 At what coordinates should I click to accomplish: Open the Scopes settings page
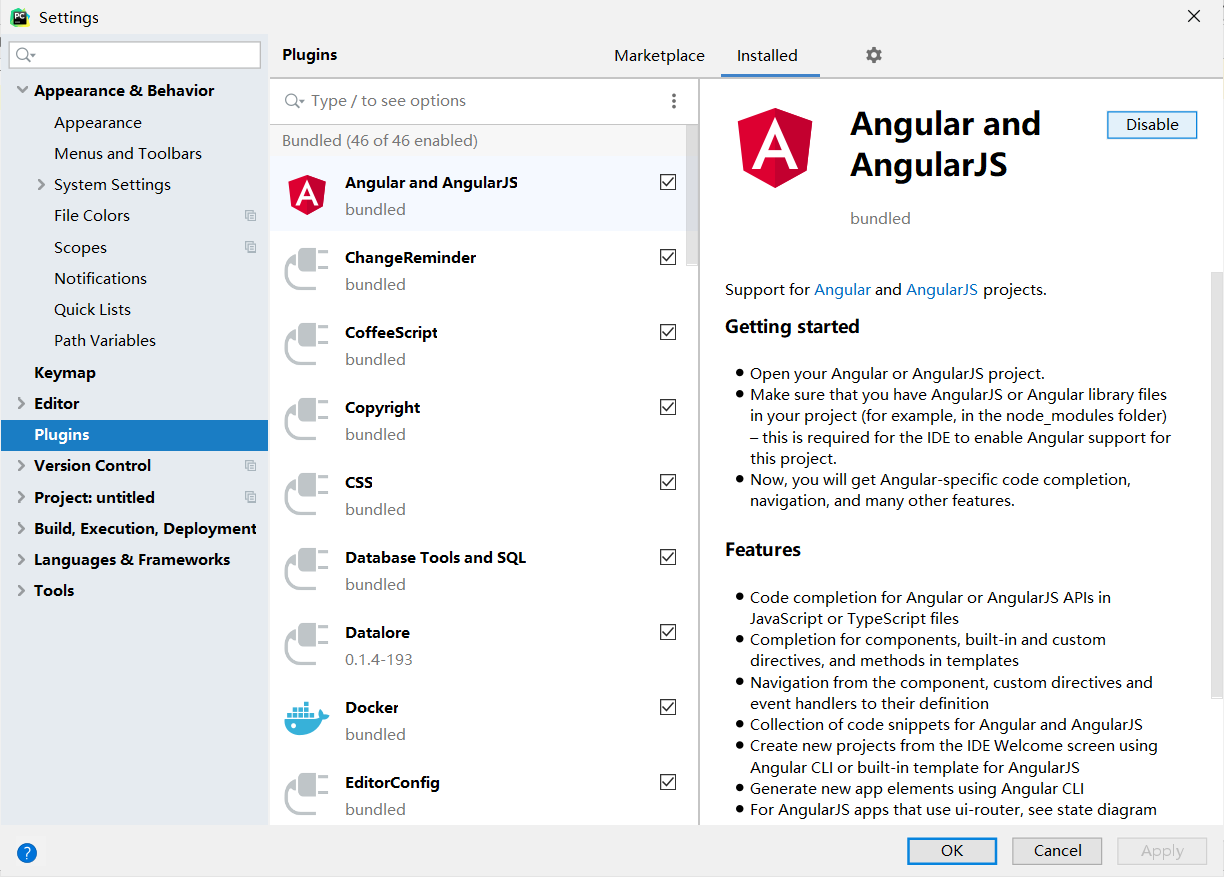[80, 247]
